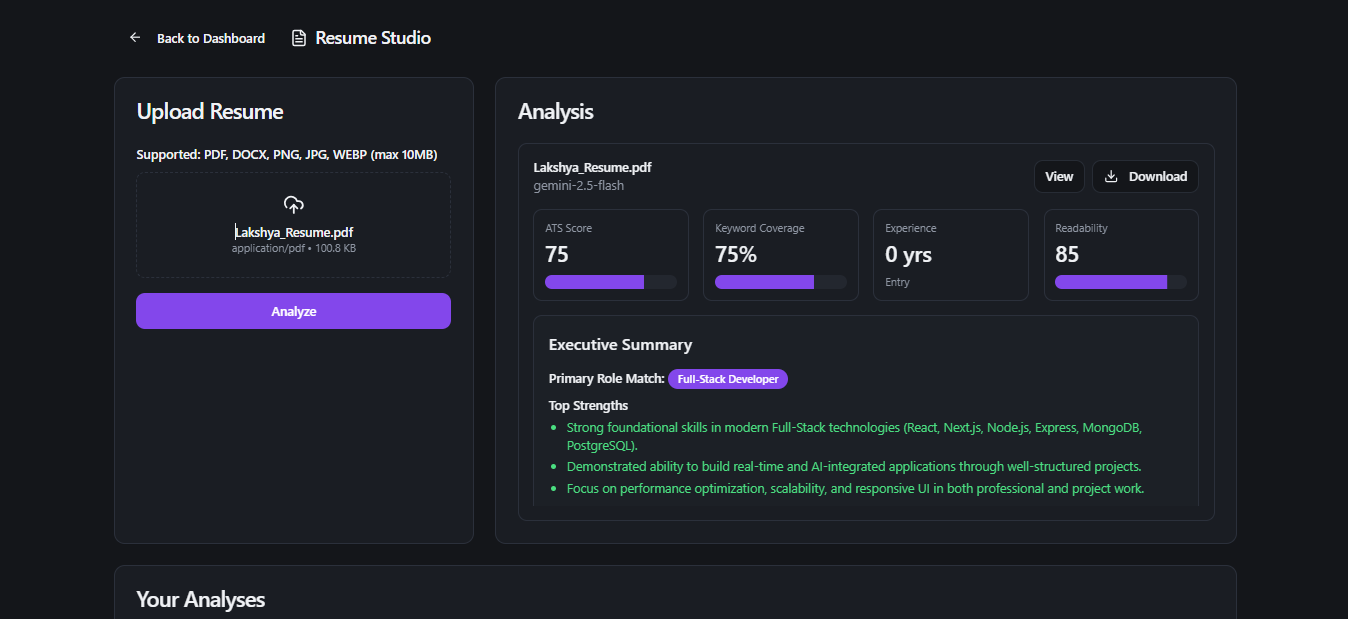Click the Primary Role Match label

606,379
